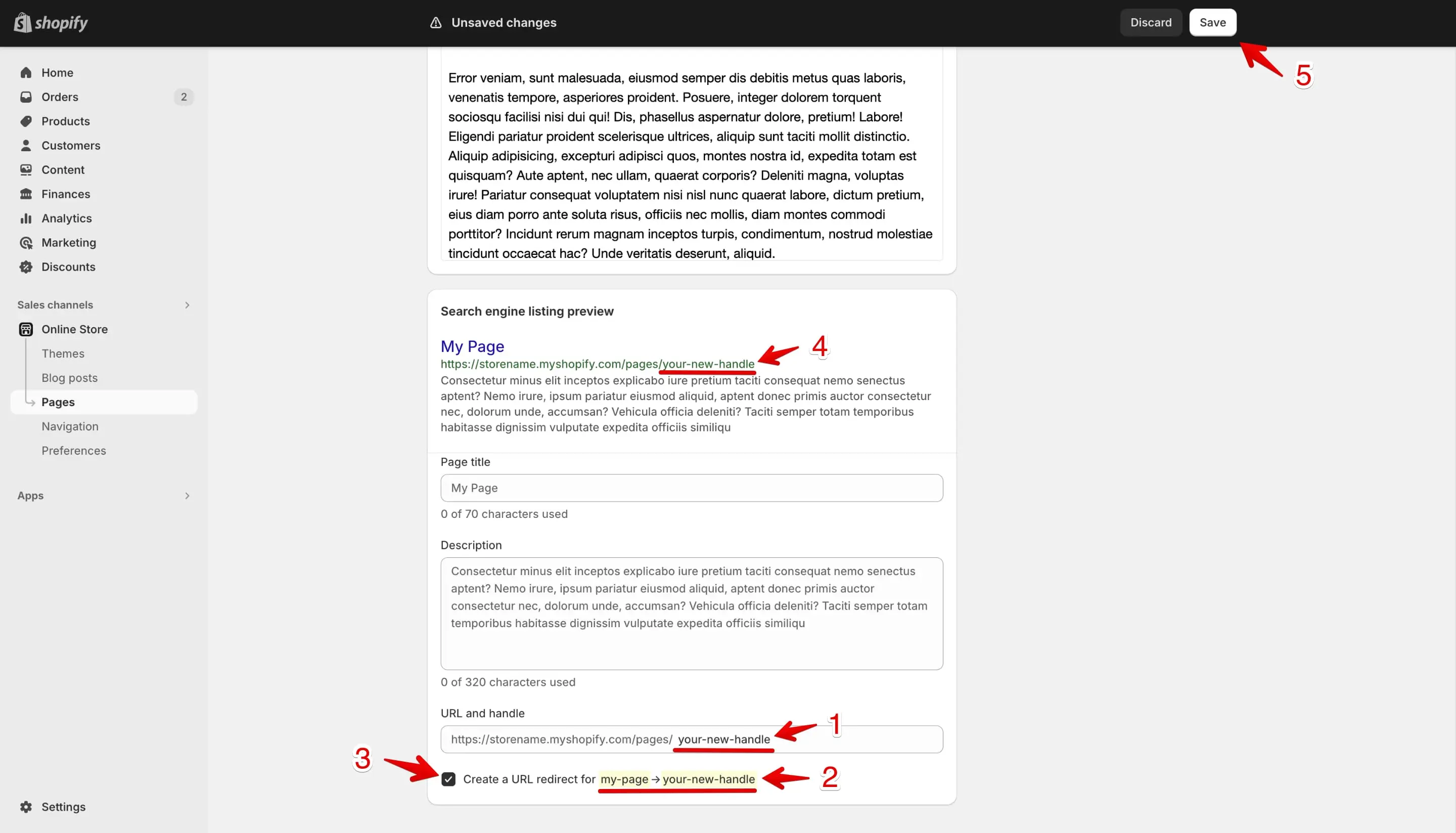The height and width of the screenshot is (833, 1456).
Task: Click the Products tag icon
Action: point(26,121)
